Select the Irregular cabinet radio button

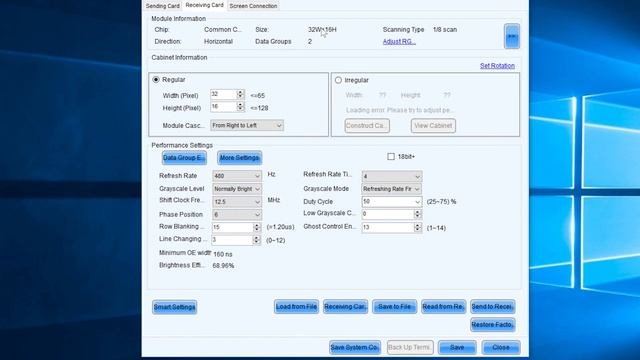(x=338, y=80)
